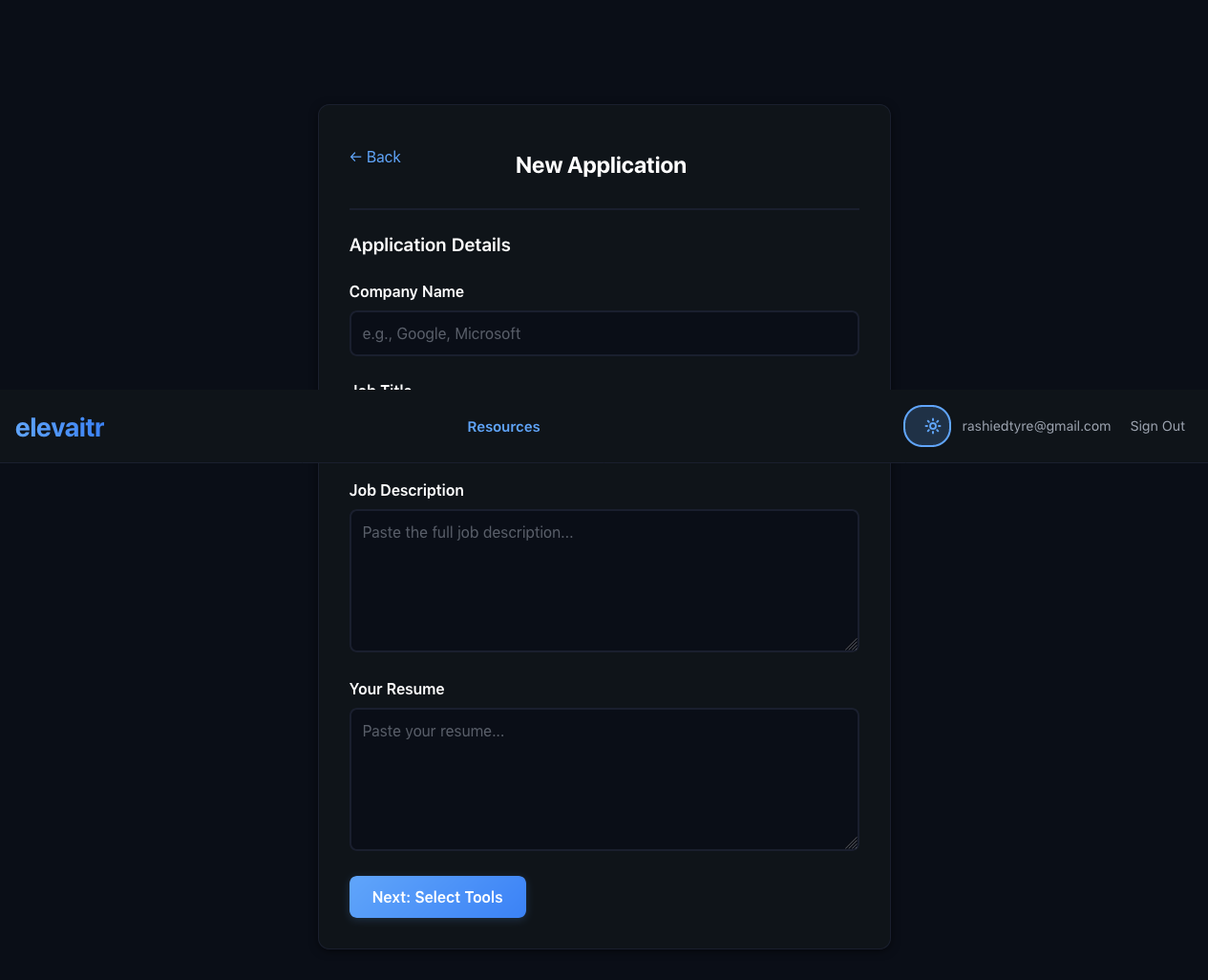1208x980 pixels.
Task: Click the elevaitr logo
Action: click(x=59, y=427)
